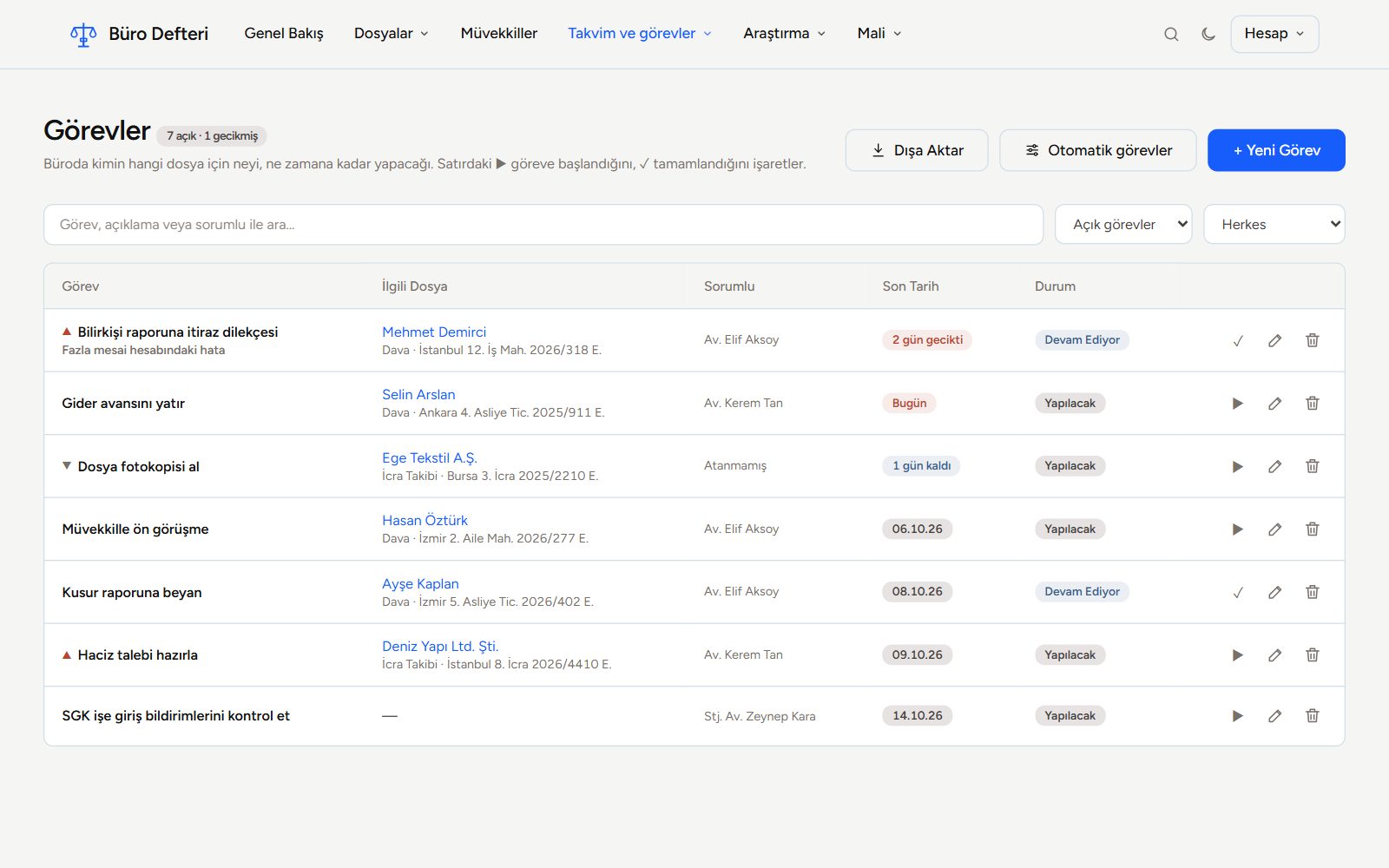
Task: Expand the Dosyalar navigation menu
Action: coord(392,34)
